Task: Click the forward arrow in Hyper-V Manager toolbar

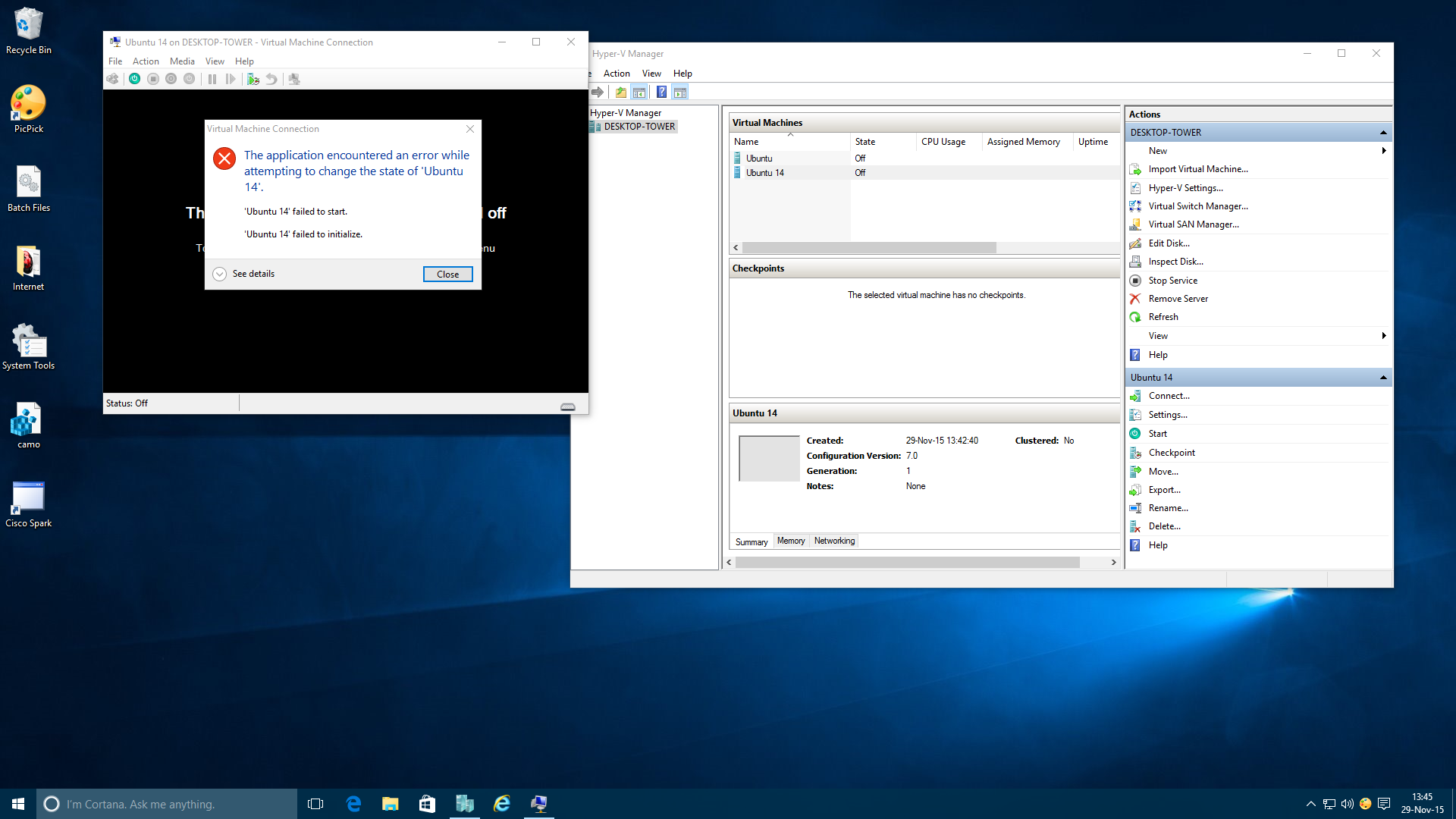Action: point(598,93)
